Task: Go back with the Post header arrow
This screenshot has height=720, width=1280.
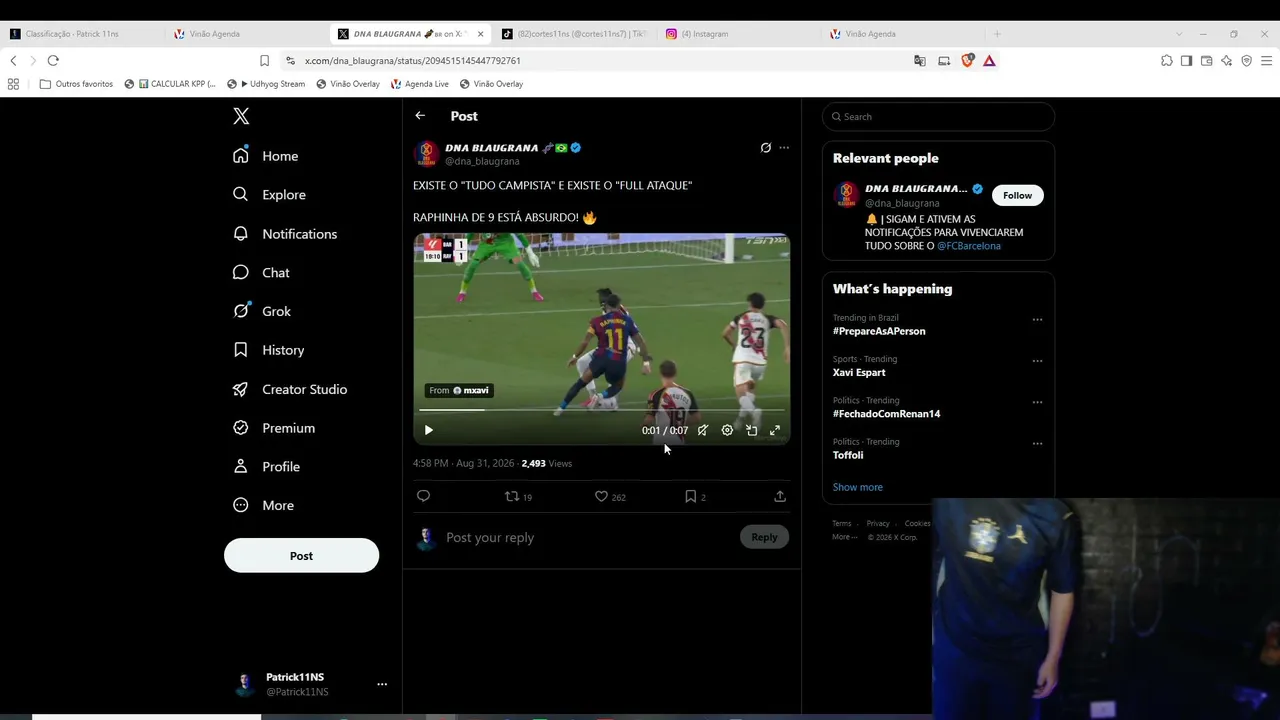Action: pos(420,116)
